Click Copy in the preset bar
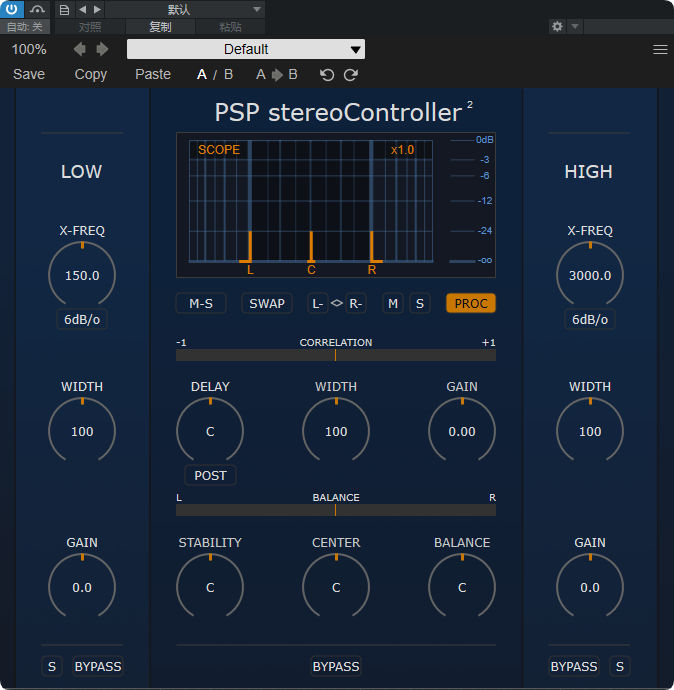674x690 pixels. 91,74
